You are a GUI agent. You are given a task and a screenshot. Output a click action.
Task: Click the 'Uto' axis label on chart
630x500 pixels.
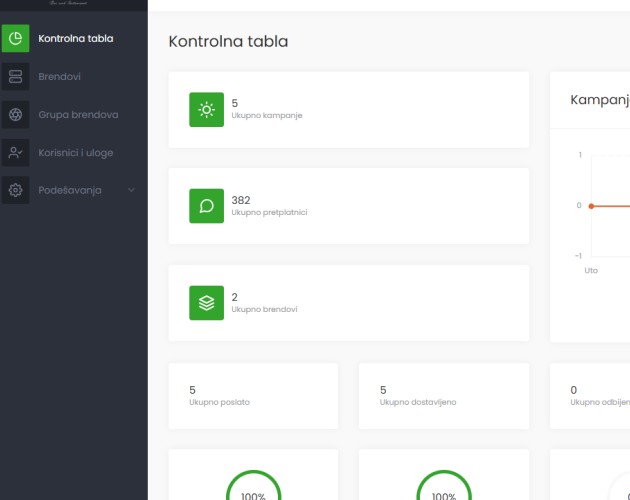591,270
